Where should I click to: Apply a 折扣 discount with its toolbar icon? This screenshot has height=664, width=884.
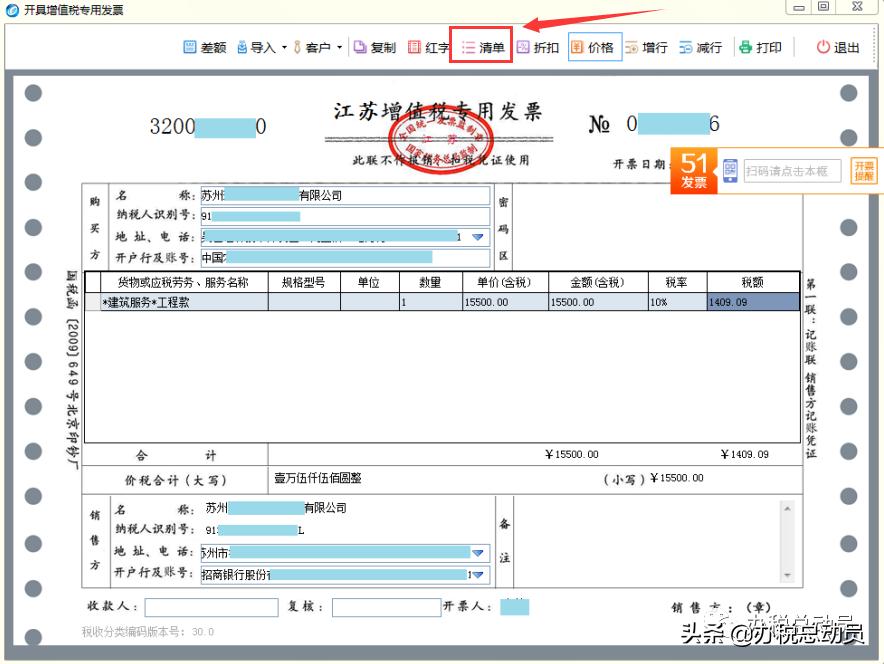click(537, 46)
